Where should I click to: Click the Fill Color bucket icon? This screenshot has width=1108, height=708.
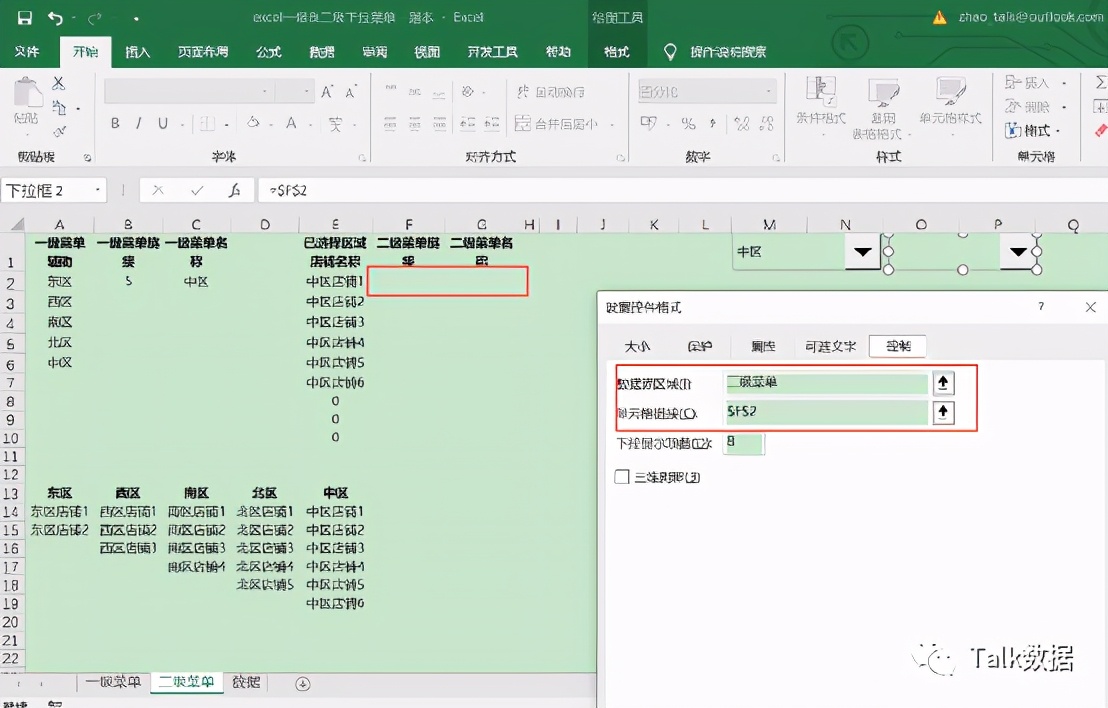(x=253, y=123)
